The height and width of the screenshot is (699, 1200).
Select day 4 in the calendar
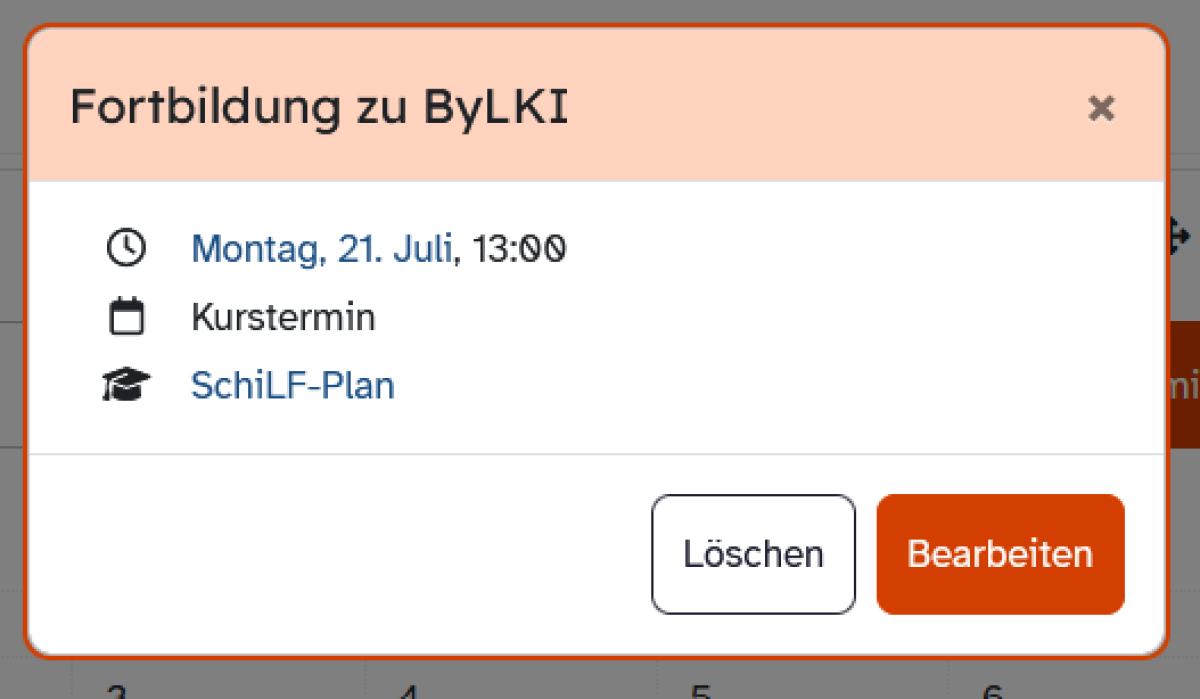tap(407, 691)
